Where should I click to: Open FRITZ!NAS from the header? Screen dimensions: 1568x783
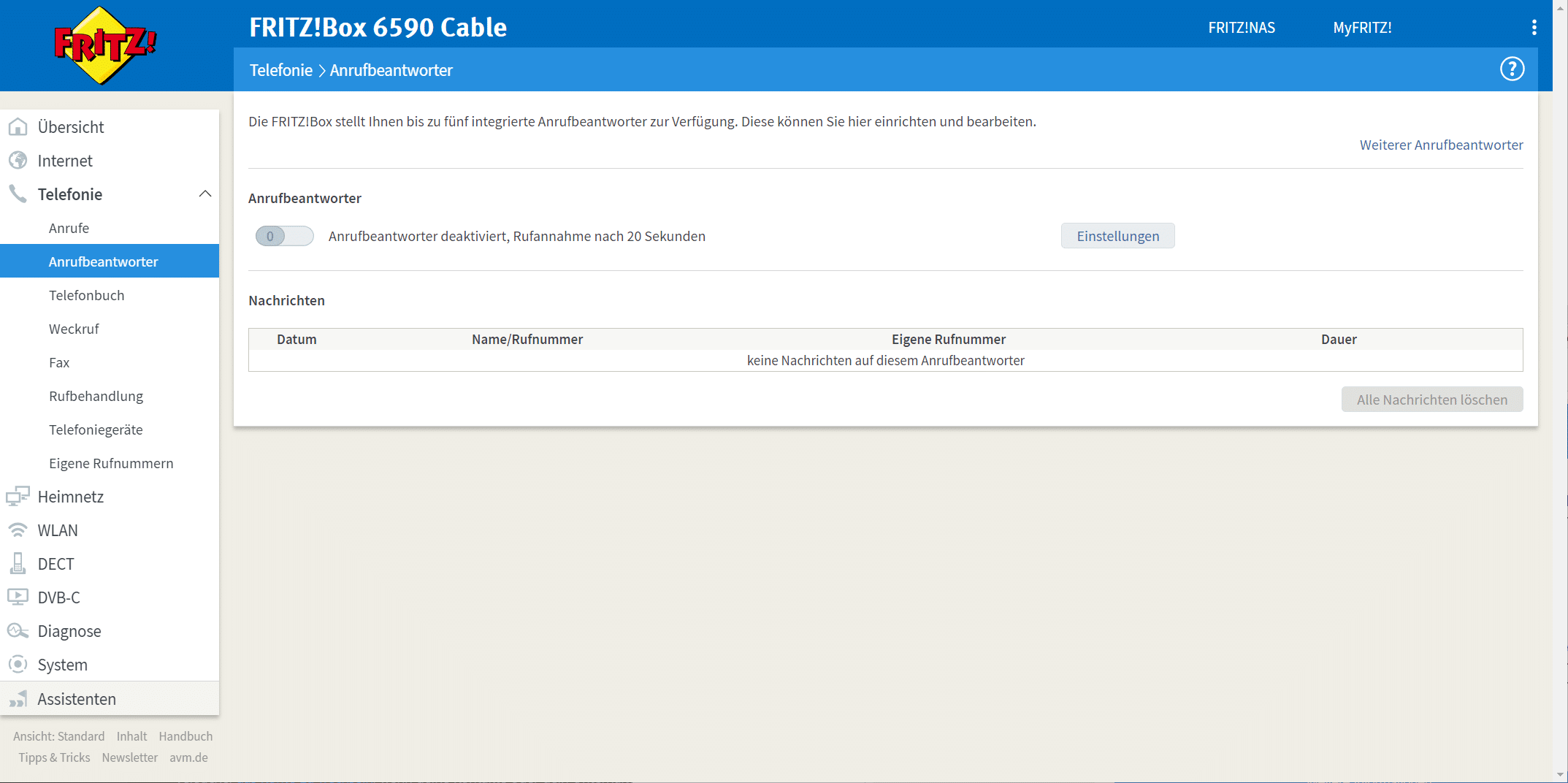click(x=1242, y=28)
